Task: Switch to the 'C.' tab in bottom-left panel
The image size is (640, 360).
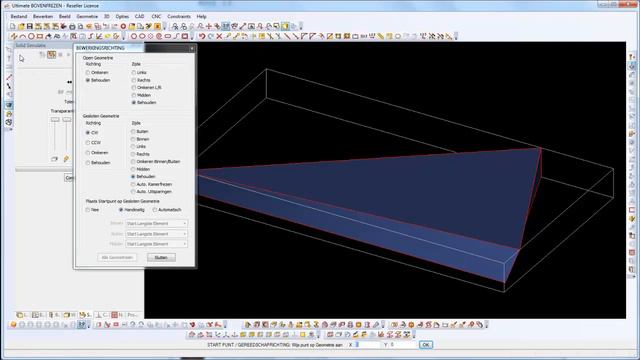Action: click(x=102, y=315)
